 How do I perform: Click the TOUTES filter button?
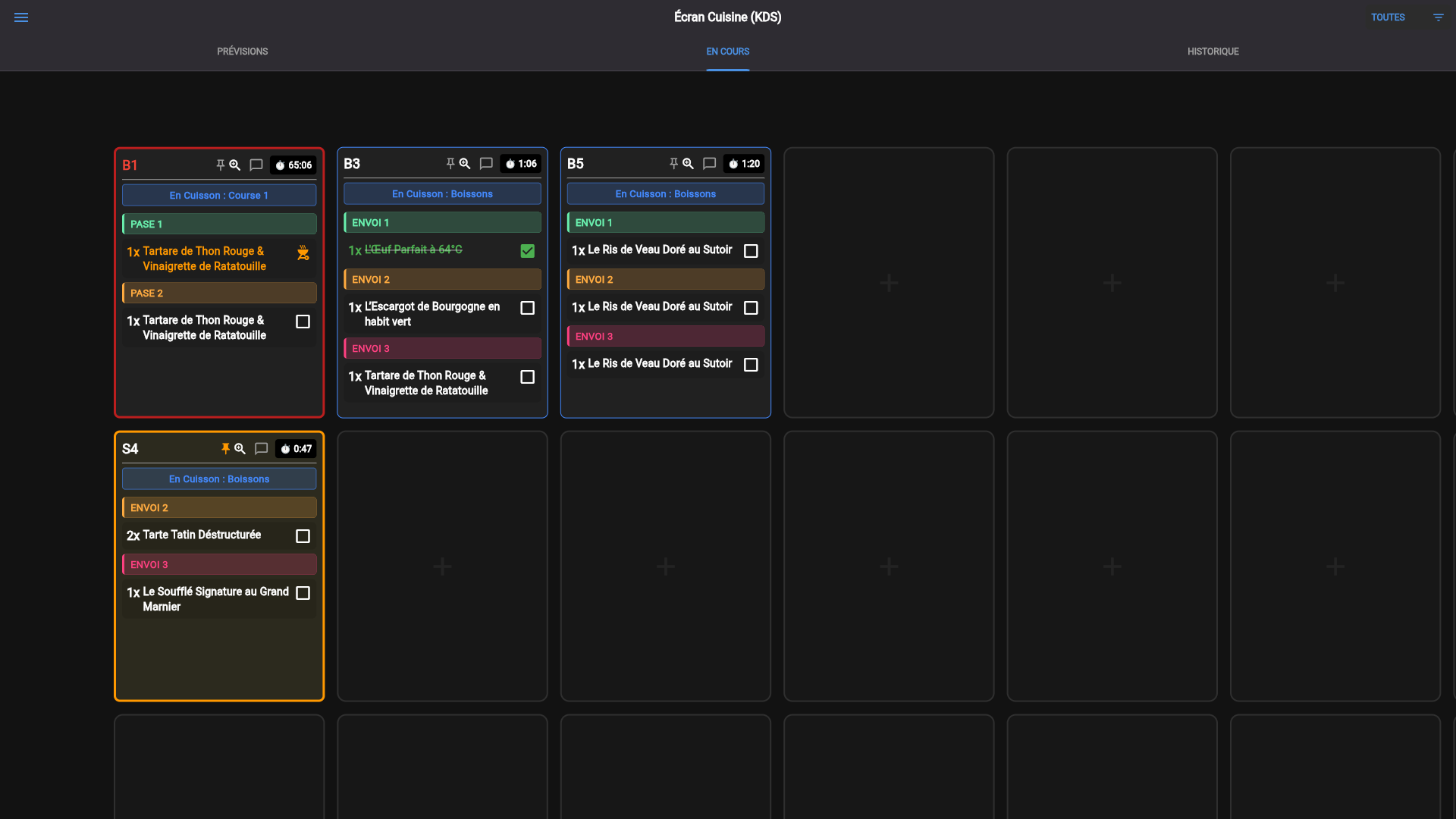pos(1388,17)
